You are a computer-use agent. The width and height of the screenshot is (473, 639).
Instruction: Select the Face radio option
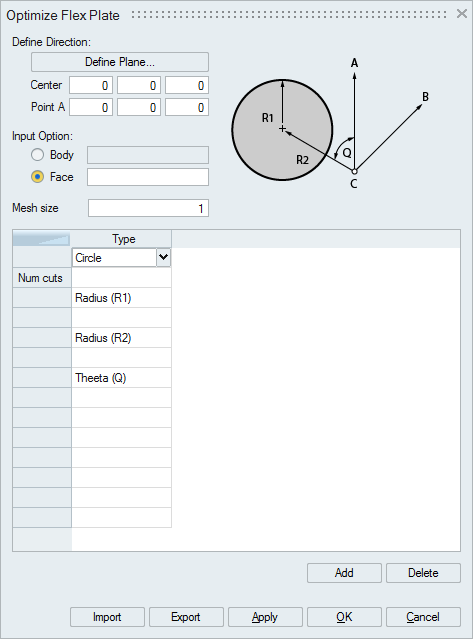(x=37, y=177)
